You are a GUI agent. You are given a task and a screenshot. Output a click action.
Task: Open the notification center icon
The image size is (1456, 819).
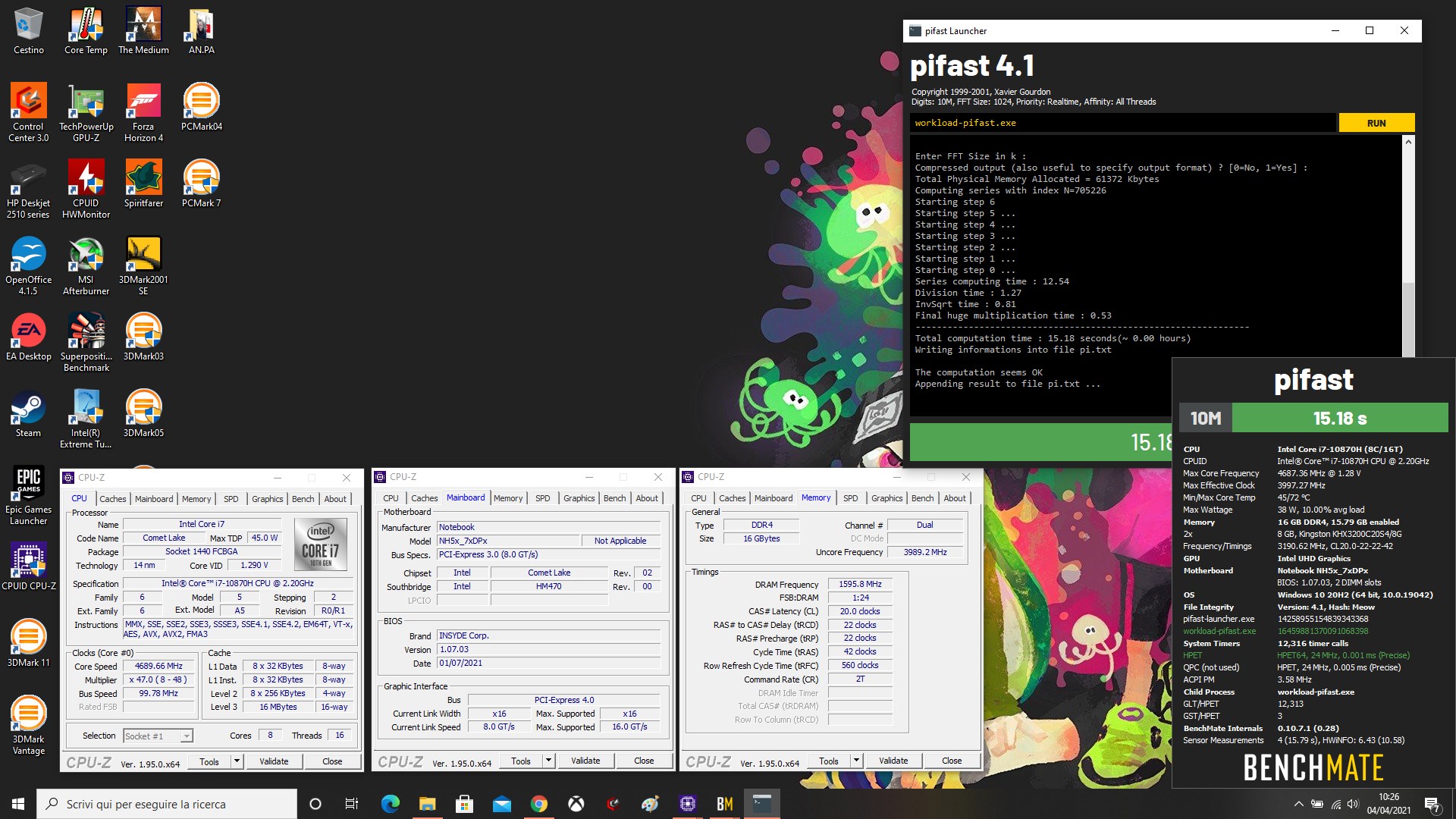[x=1432, y=804]
